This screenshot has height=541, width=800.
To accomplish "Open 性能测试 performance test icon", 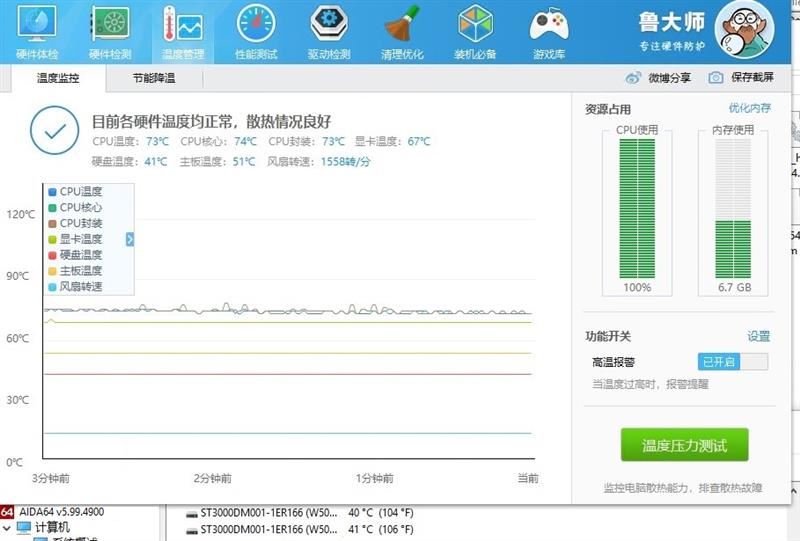I will pos(256,23).
